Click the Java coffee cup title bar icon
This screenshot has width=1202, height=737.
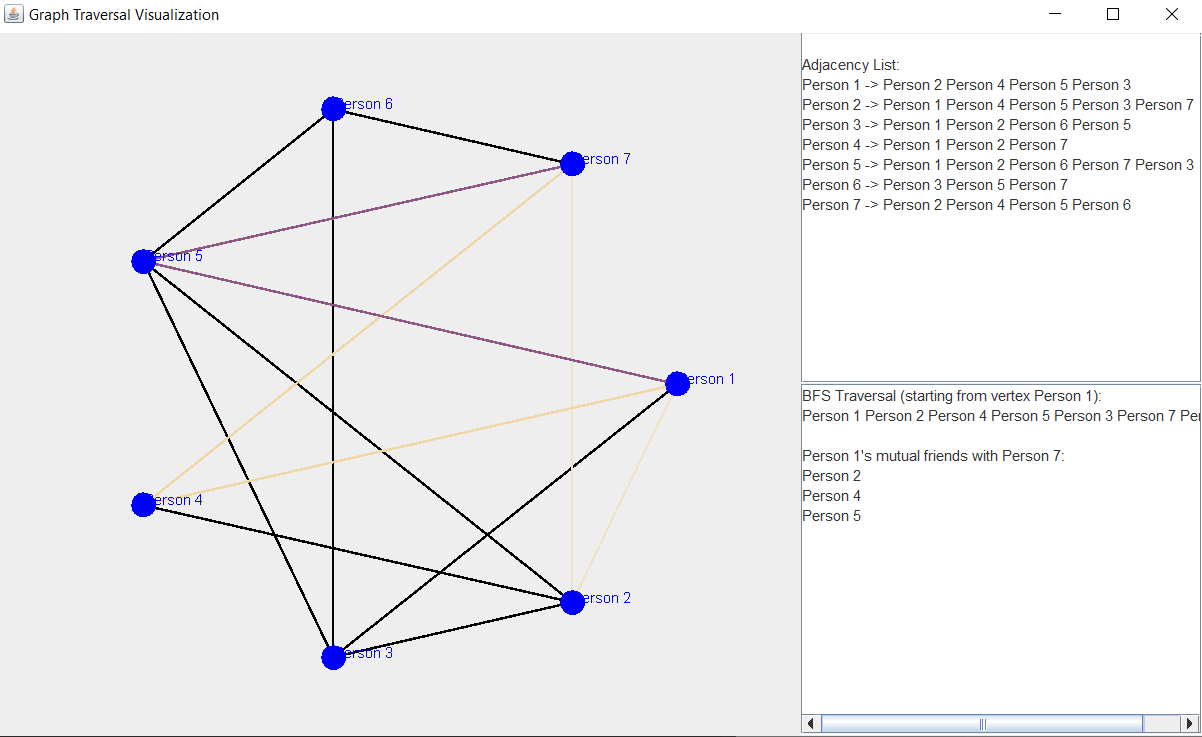tap(13, 14)
